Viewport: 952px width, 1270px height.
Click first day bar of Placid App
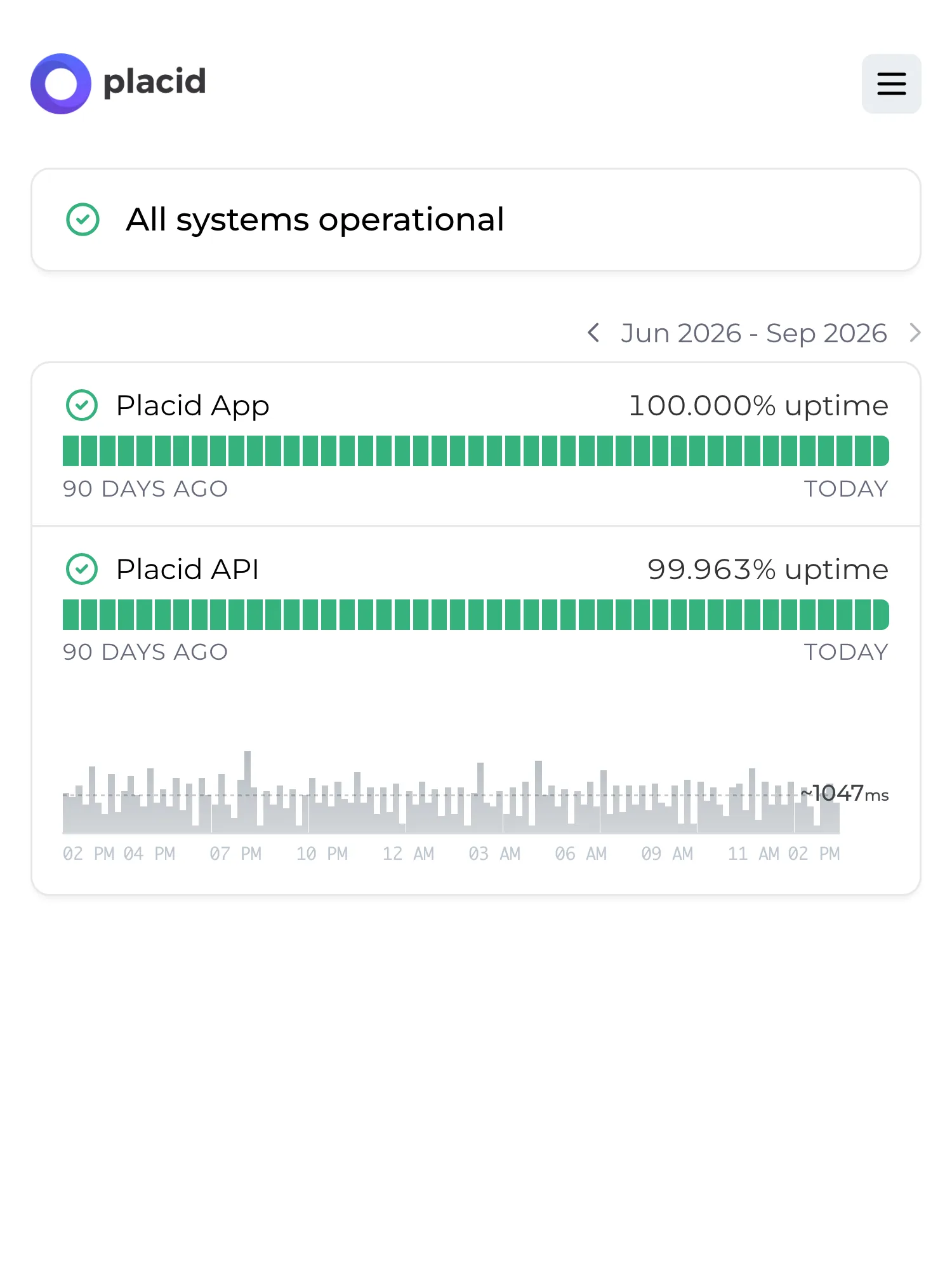click(x=70, y=451)
